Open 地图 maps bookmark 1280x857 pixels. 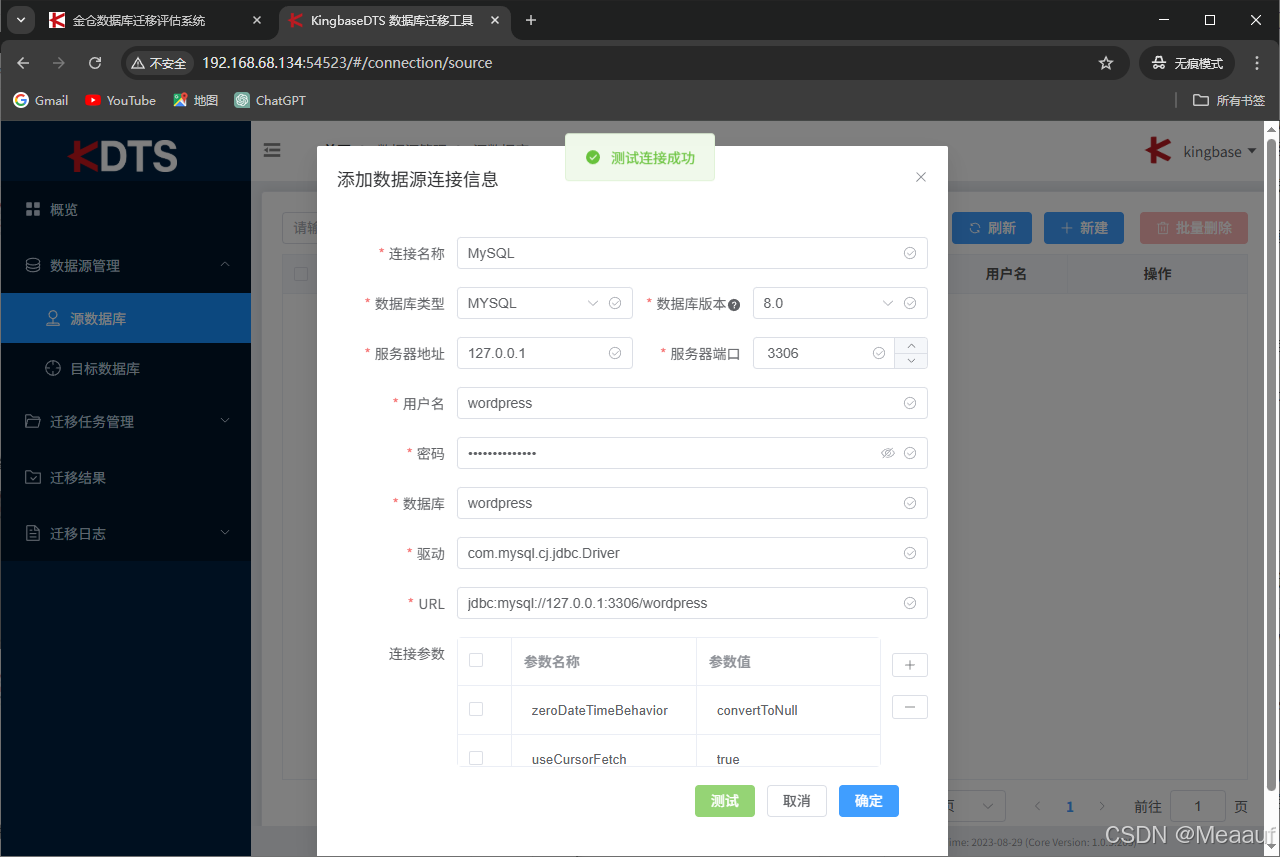click(x=196, y=100)
